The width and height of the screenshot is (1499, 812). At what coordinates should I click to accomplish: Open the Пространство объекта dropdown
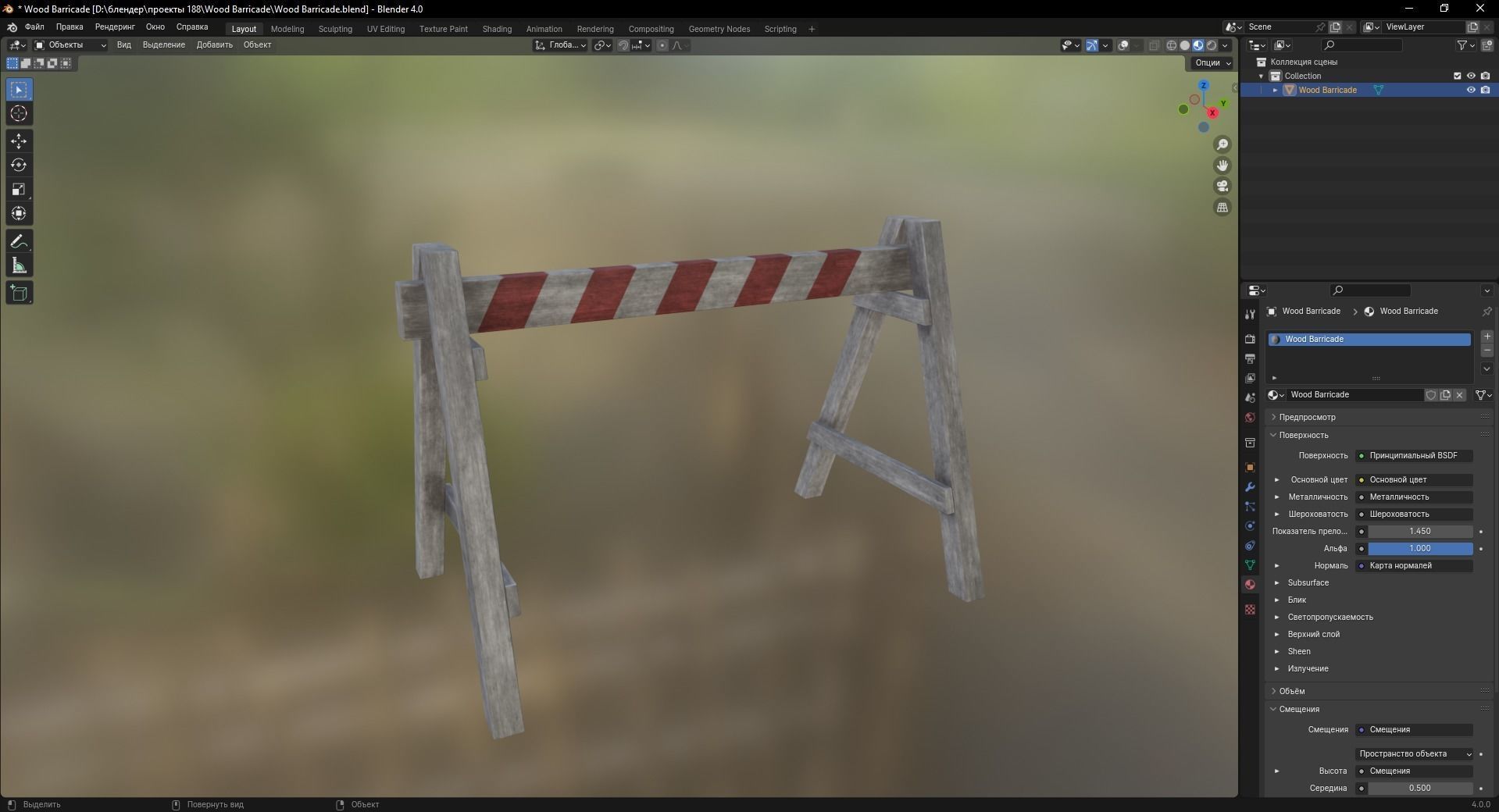point(1415,753)
